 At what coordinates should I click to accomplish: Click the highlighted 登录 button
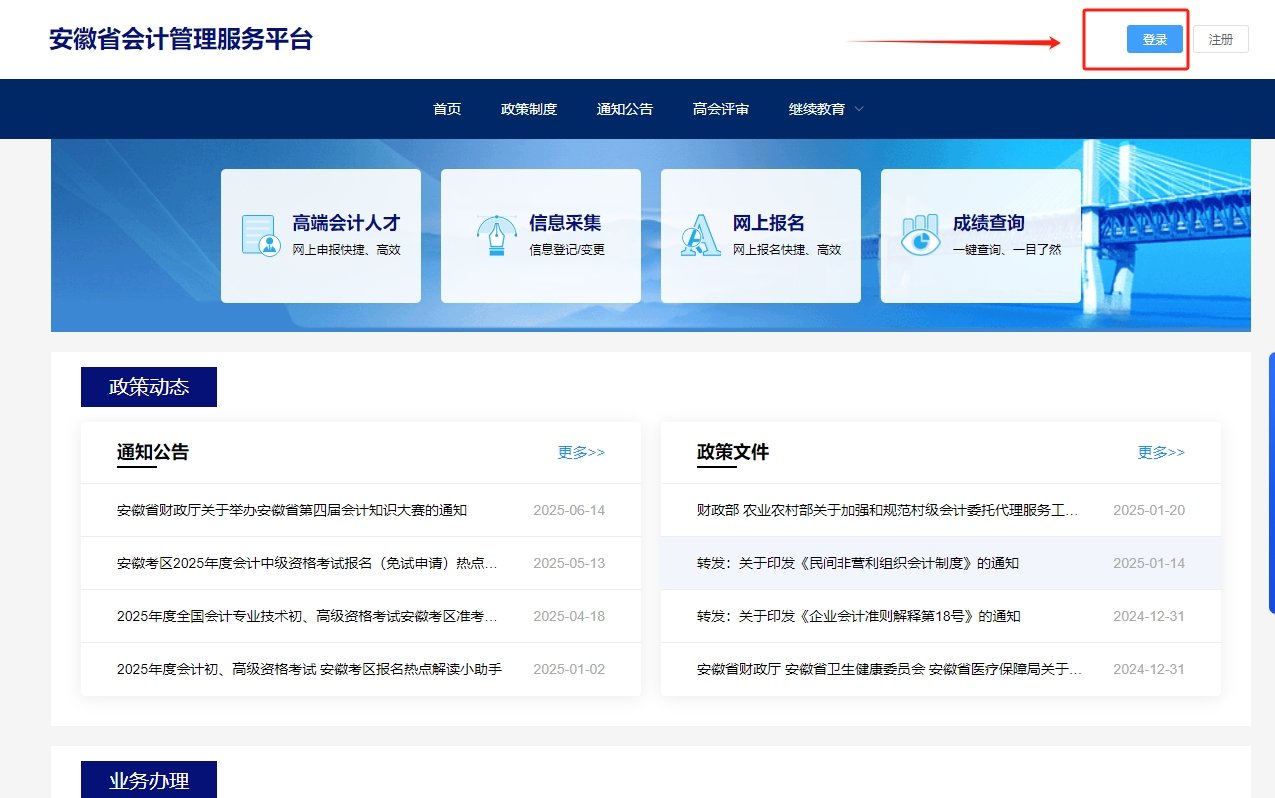(1154, 38)
